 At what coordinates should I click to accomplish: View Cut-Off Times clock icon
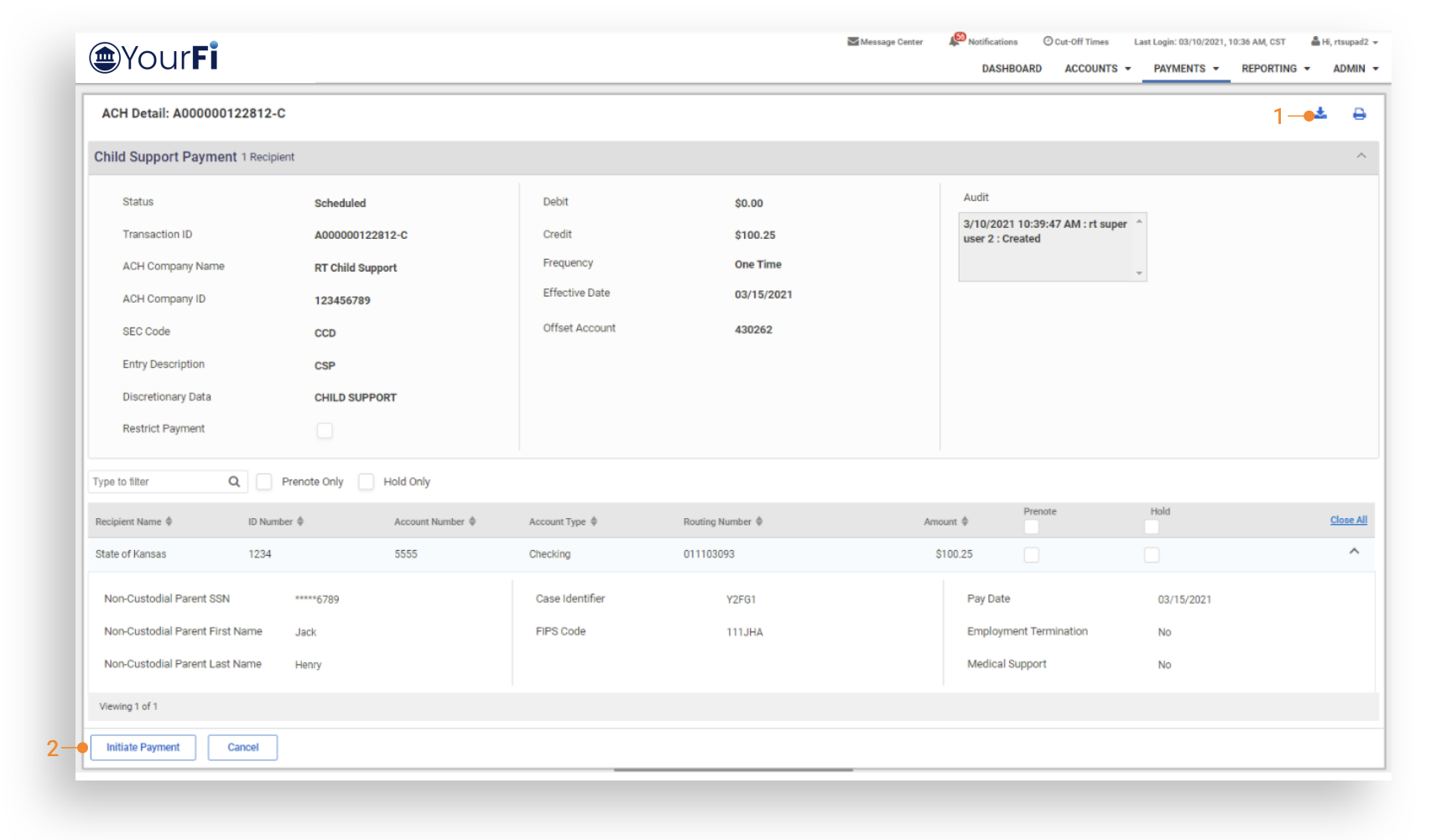[x=1048, y=41]
